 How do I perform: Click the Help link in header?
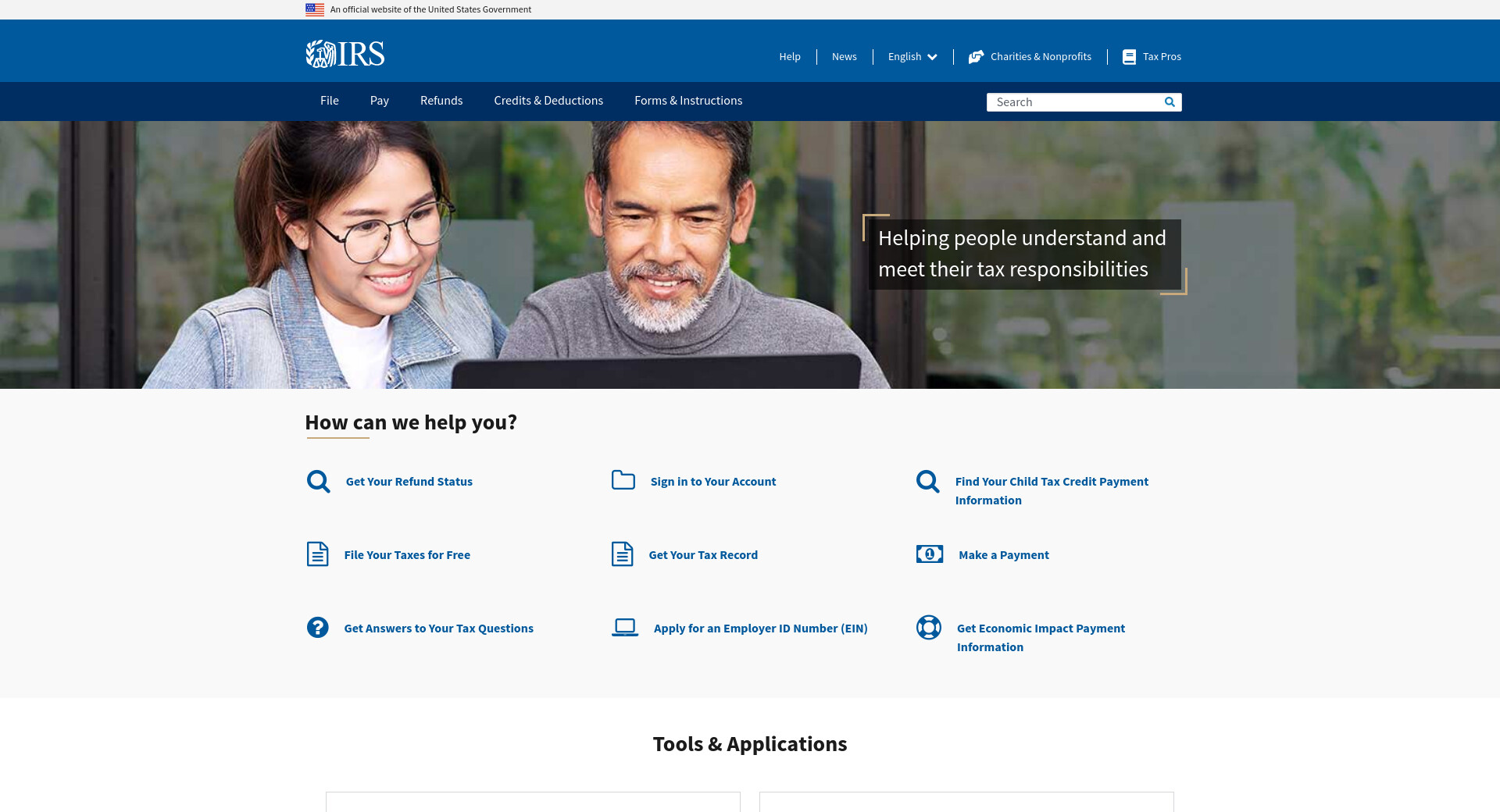[x=789, y=57]
